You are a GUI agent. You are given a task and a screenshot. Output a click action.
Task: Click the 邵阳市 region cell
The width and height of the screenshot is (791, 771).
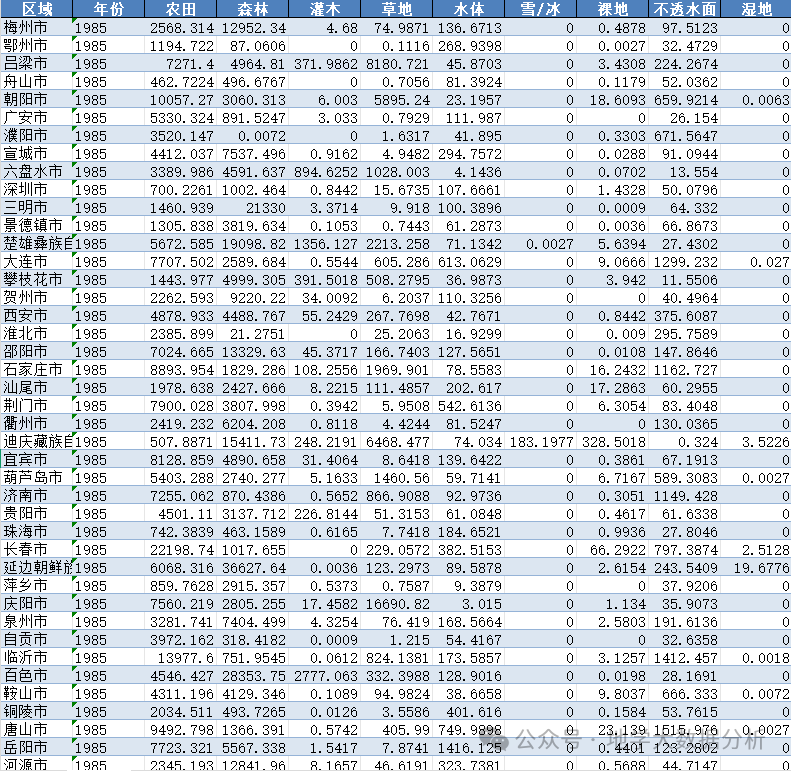[37, 352]
